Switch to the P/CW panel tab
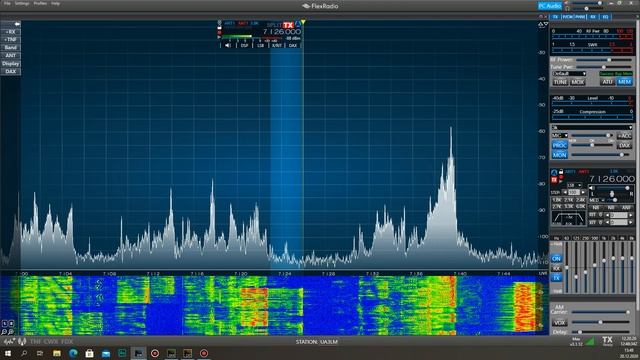This screenshot has width=640, height=360. pos(568,17)
